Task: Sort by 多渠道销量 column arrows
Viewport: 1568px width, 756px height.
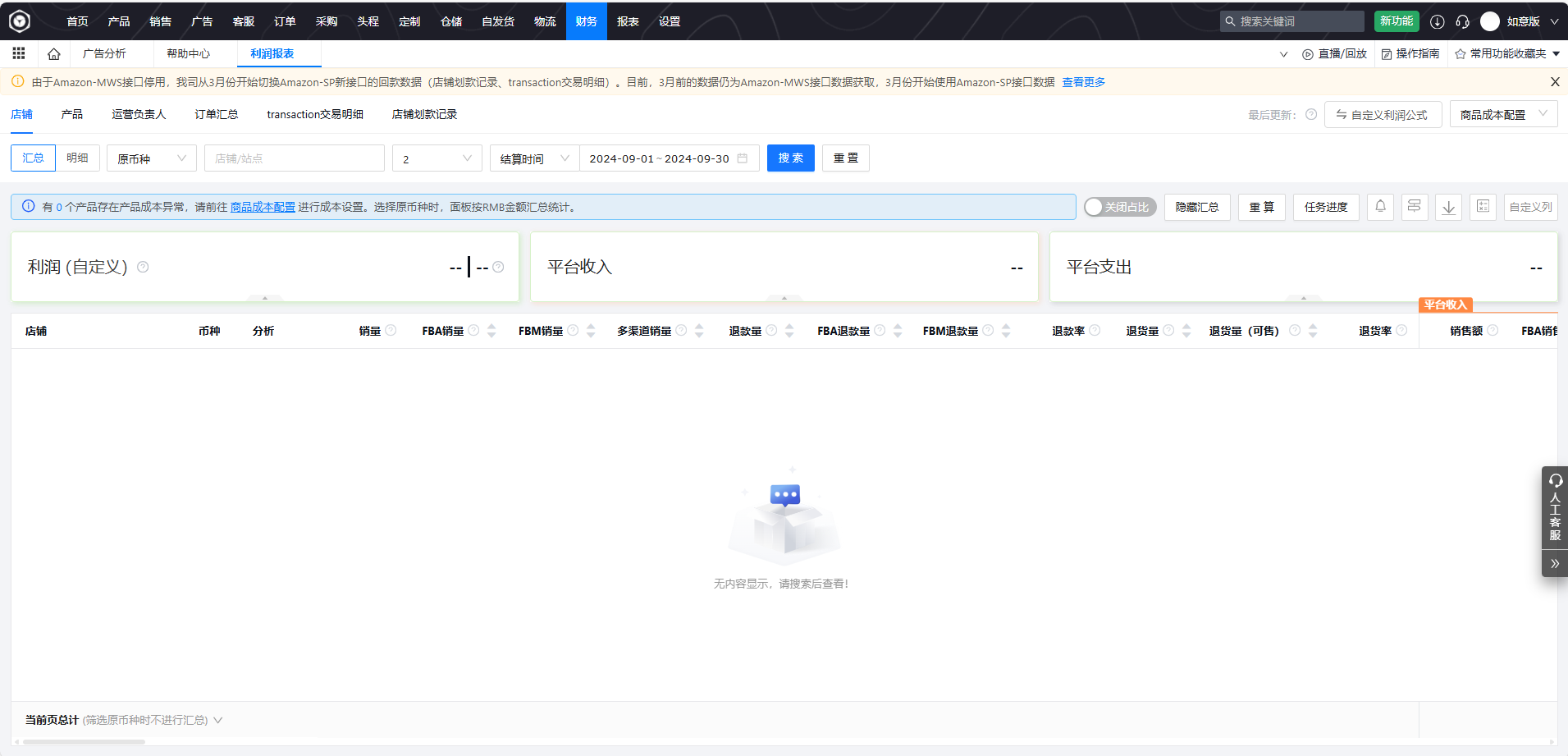Action: click(x=699, y=331)
